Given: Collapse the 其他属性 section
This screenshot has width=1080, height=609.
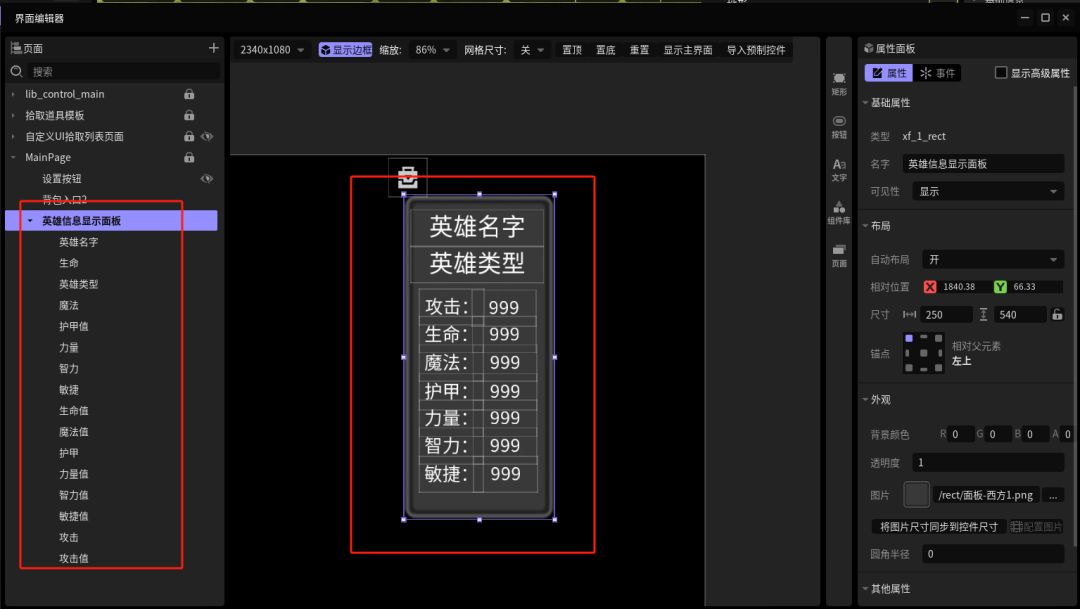Looking at the screenshot, I should [x=865, y=589].
